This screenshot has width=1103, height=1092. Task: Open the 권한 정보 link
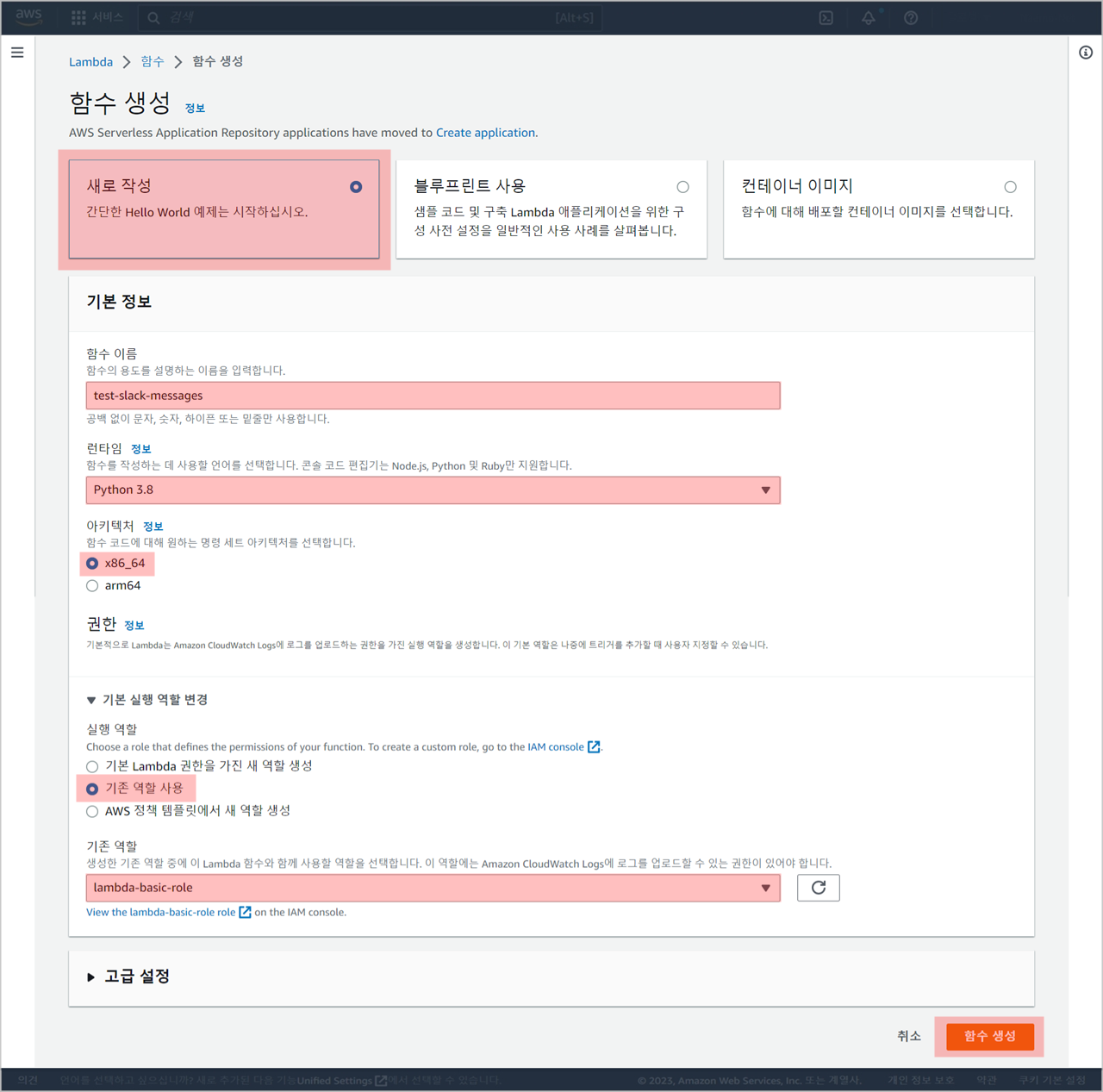134,626
